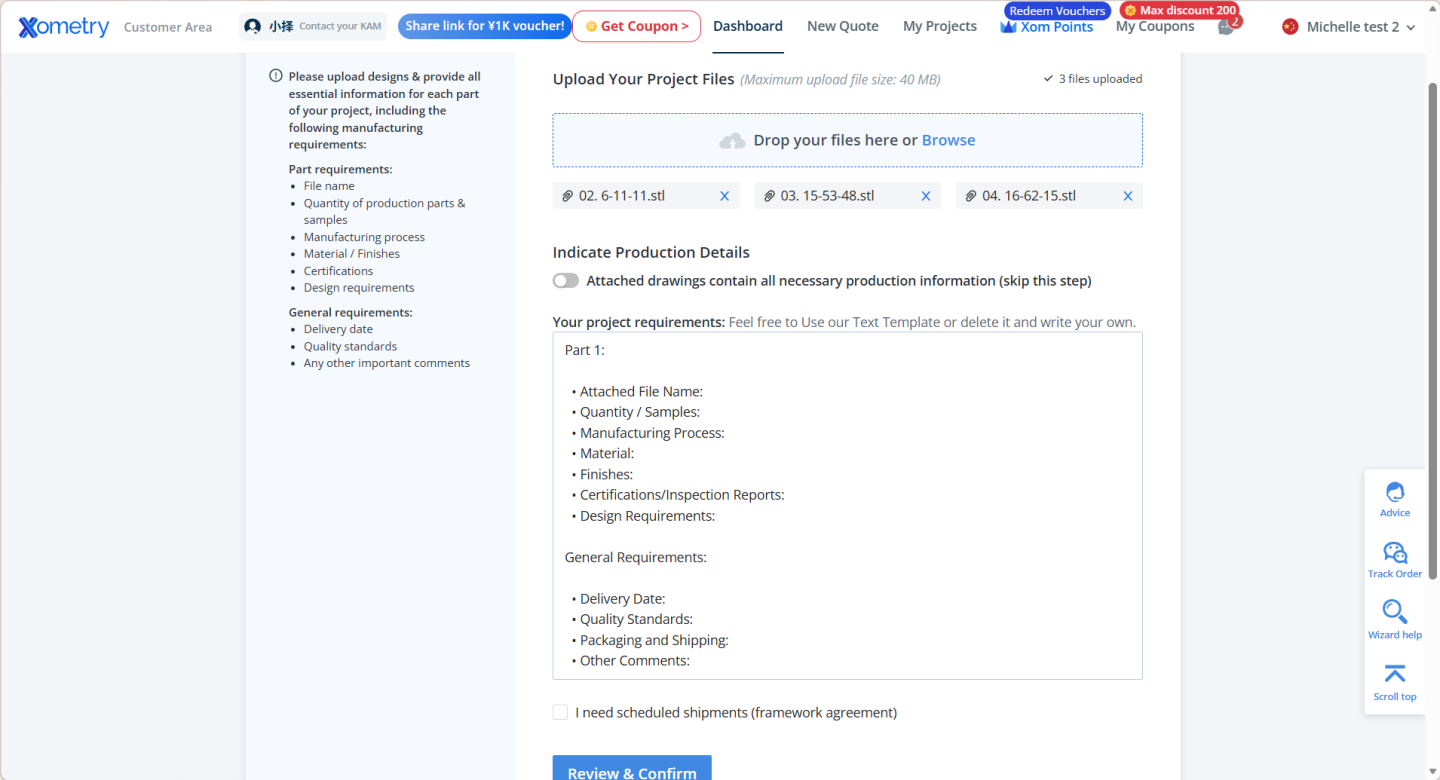This screenshot has width=1440, height=780.
Task: Click the page vertical scrollbar
Action: (1432, 330)
